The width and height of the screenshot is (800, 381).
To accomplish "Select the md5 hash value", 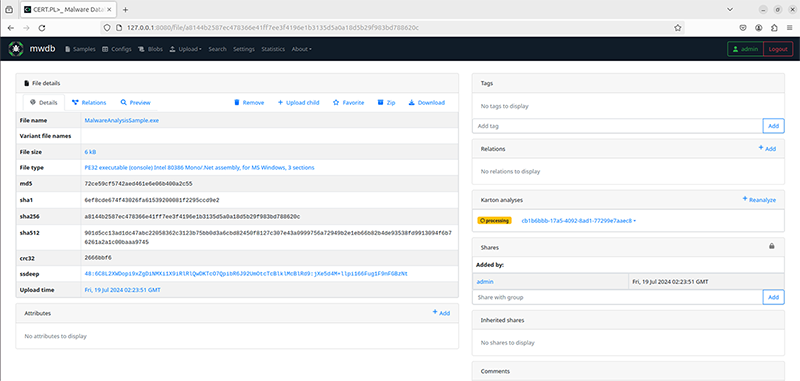I will 138,184.
